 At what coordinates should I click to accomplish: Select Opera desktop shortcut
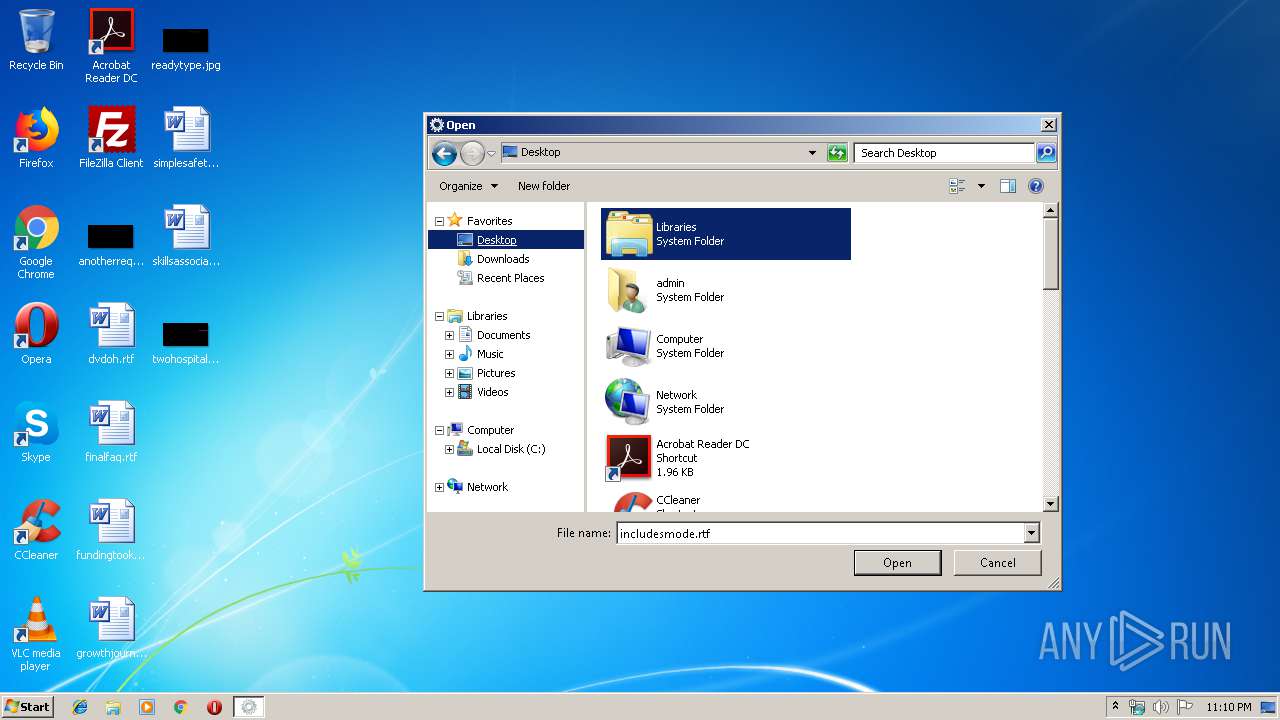tap(36, 334)
